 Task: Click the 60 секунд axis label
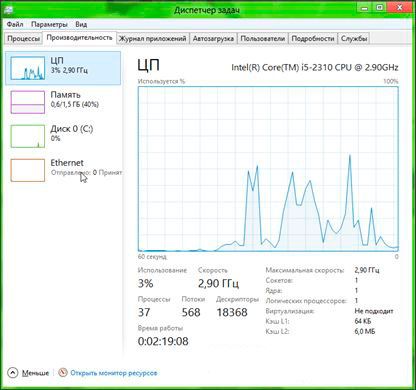click(x=152, y=257)
